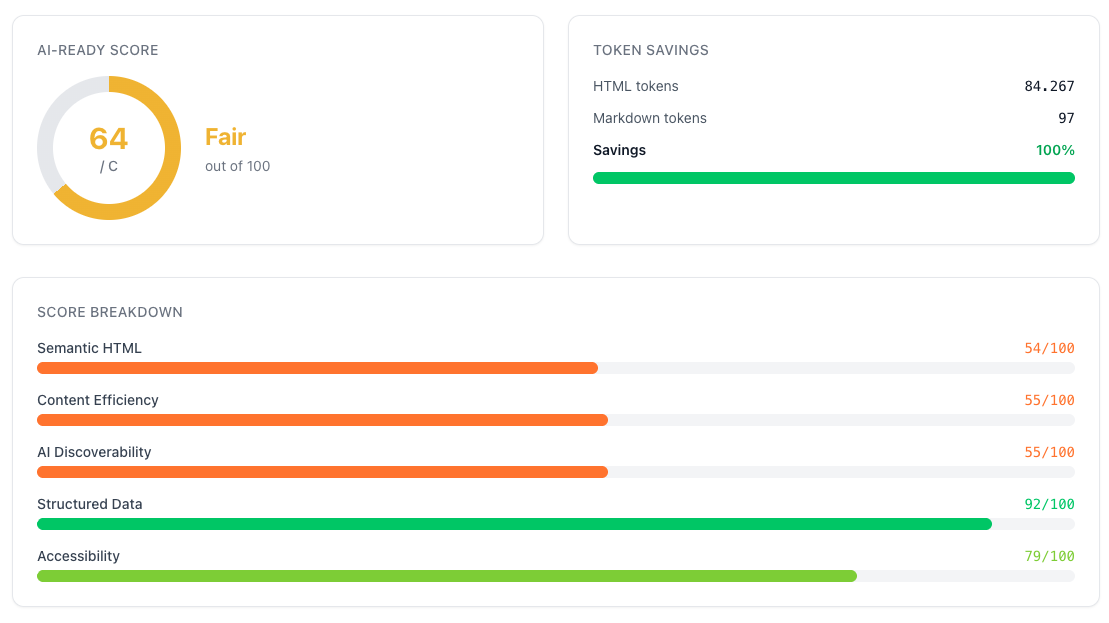The image size is (1109, 623).
Task: Click the Semantic HTML label
Action: click(89, 348)
